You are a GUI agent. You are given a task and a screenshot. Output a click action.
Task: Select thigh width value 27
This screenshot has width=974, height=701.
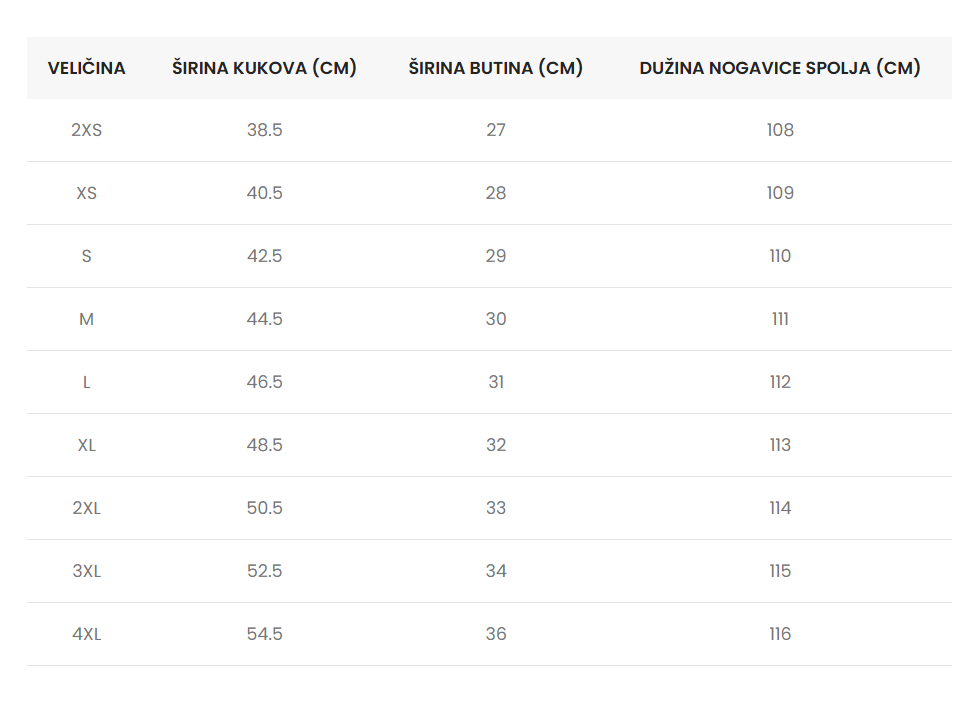496,130
